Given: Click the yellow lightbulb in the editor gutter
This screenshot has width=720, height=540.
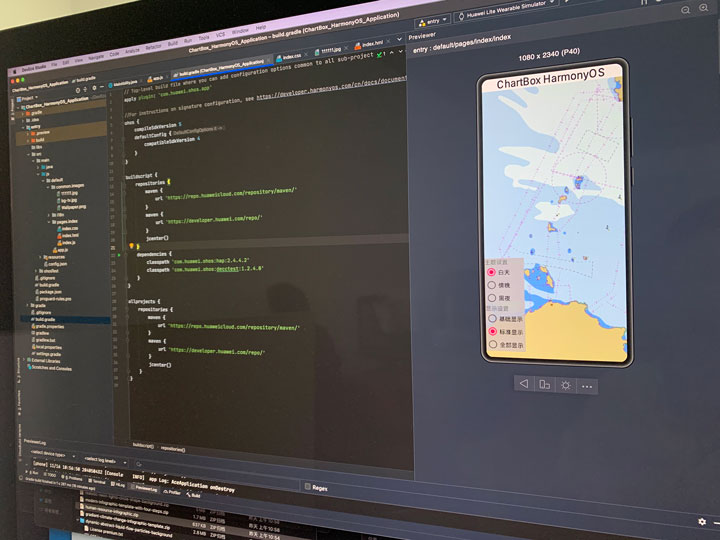Looking at the screenshot, I should [x=131, y=246].
